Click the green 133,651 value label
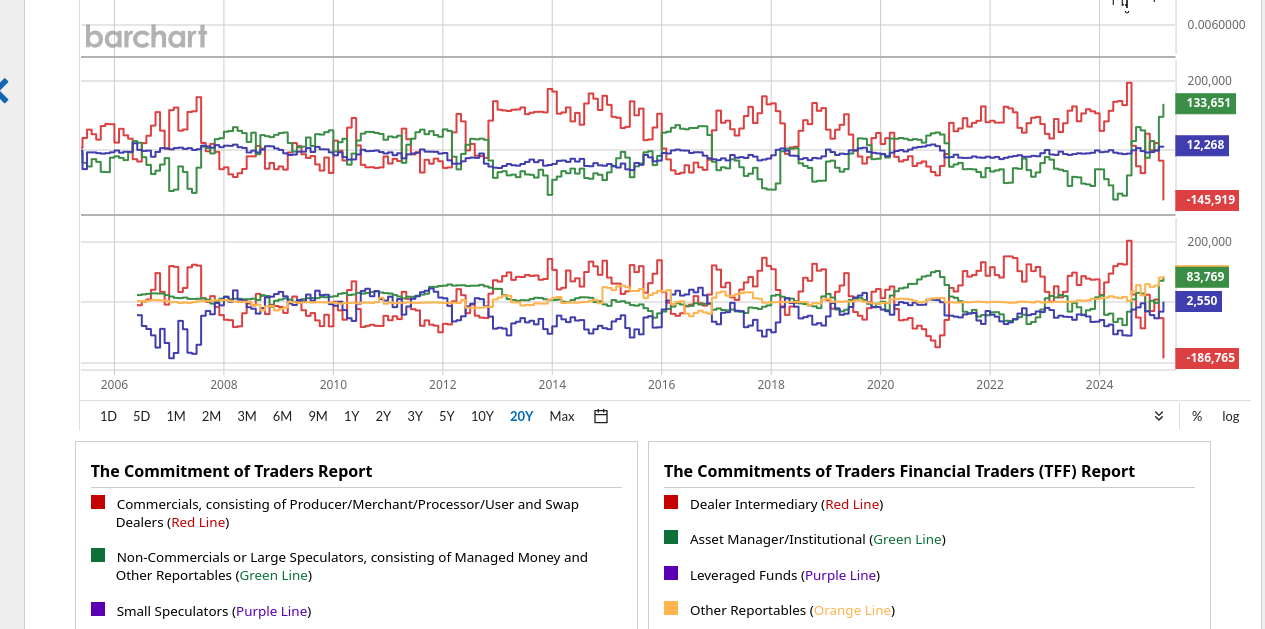 pyautogui.click(x=1207, y=103)
